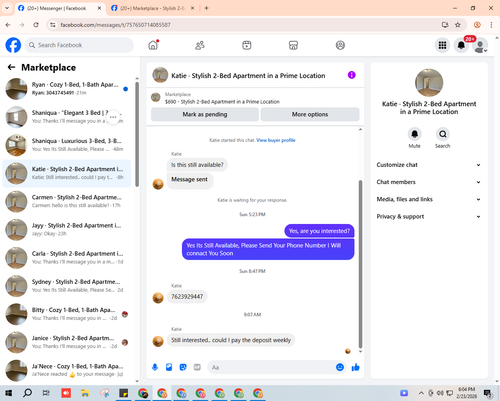Viewport: 500px width, 401px height.
Task: Open the Facebook home logo
Action: click(x=13, y=45)
